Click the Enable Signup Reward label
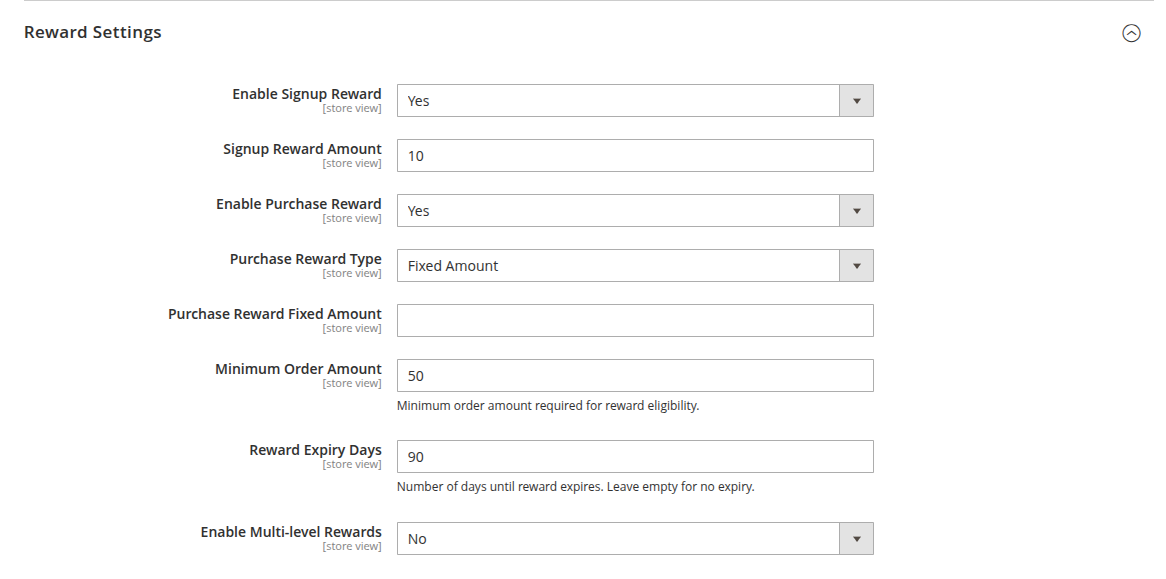The image size is (1166, 579). (307, 94)
